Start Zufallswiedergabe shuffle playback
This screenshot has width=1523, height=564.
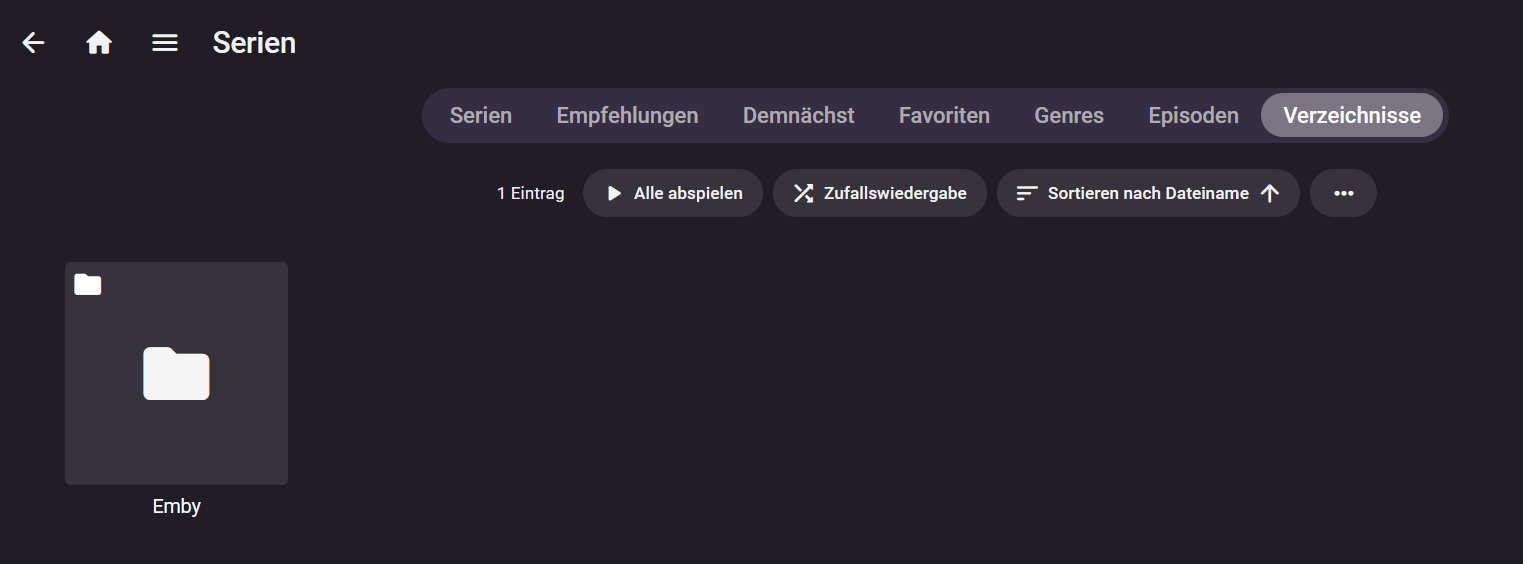[880, 193]
